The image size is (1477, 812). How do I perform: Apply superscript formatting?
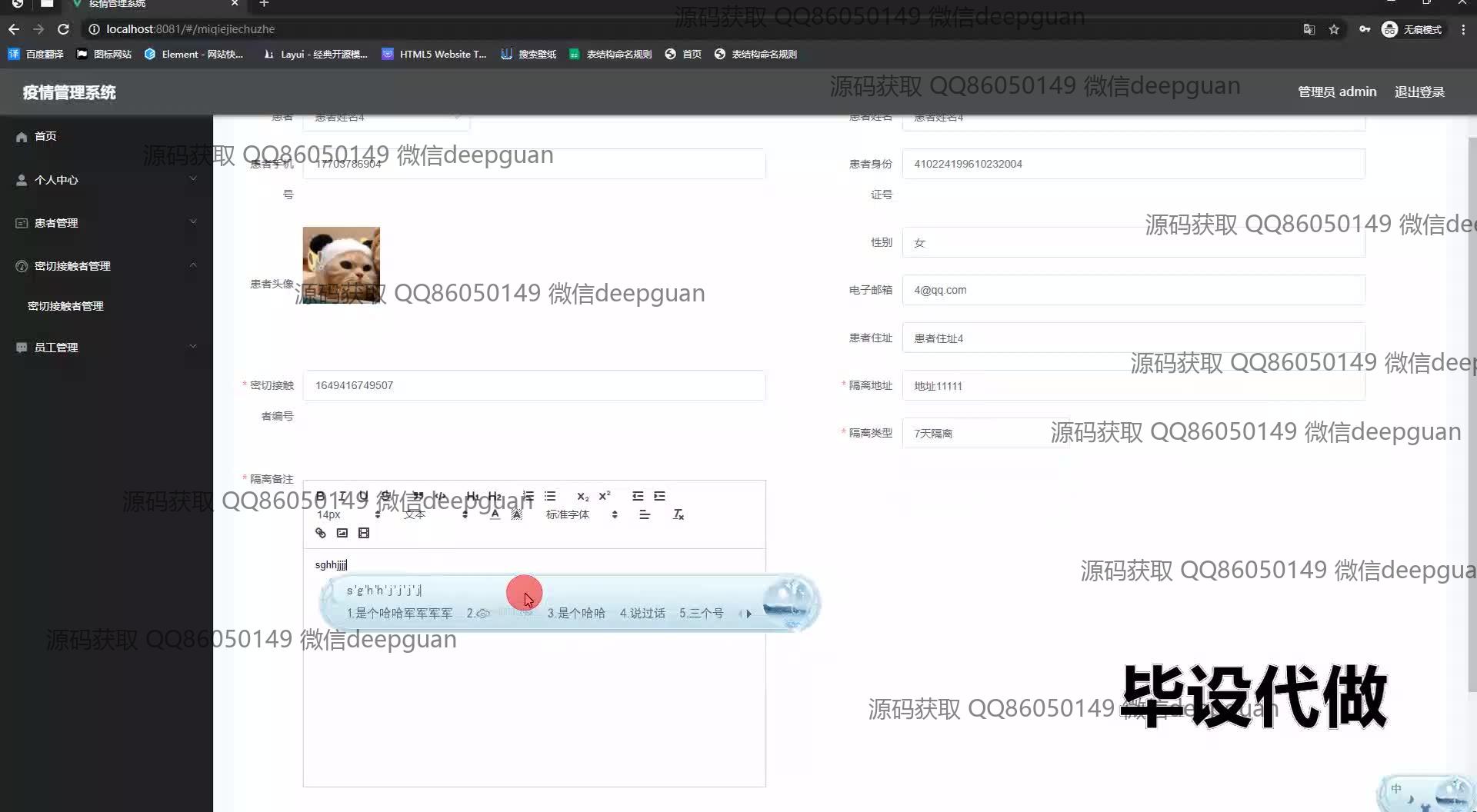coord(605,496)
